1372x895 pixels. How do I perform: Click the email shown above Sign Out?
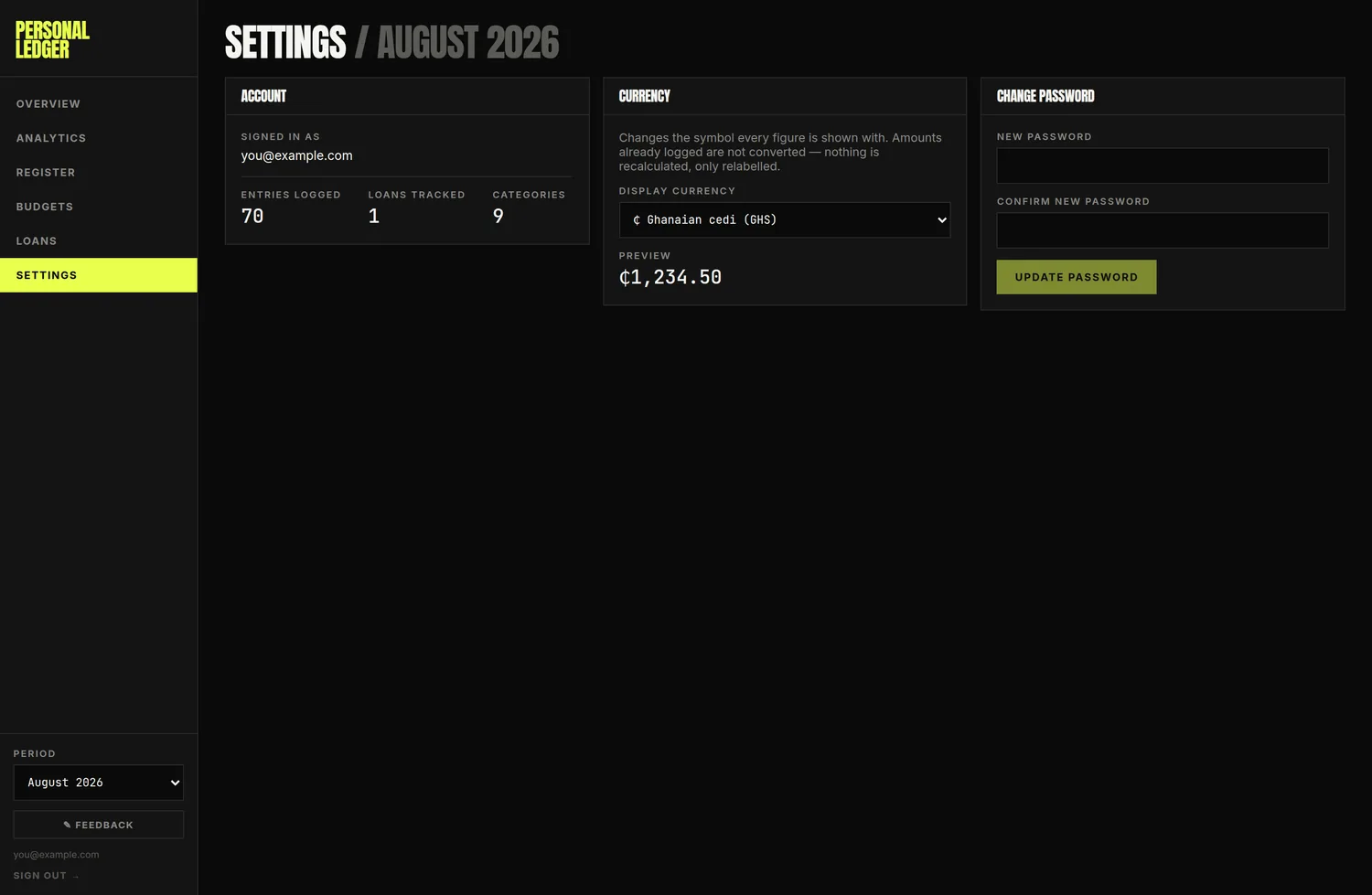57,855
